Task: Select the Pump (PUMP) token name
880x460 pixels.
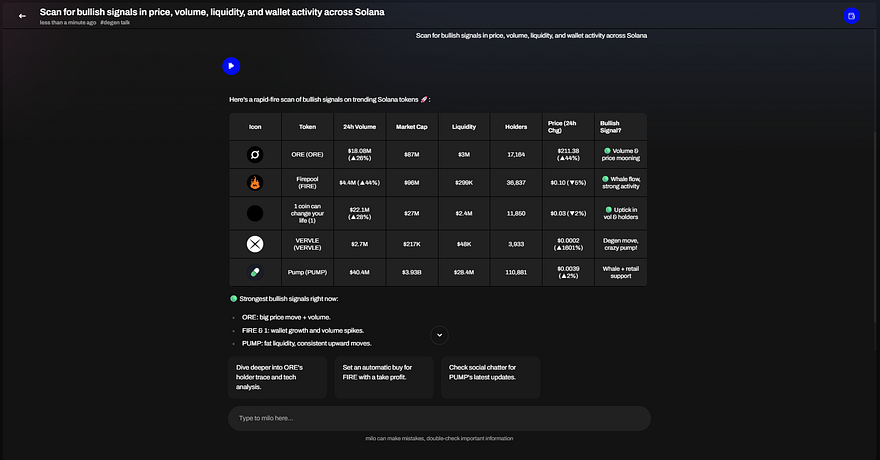Action: point(307,272)
